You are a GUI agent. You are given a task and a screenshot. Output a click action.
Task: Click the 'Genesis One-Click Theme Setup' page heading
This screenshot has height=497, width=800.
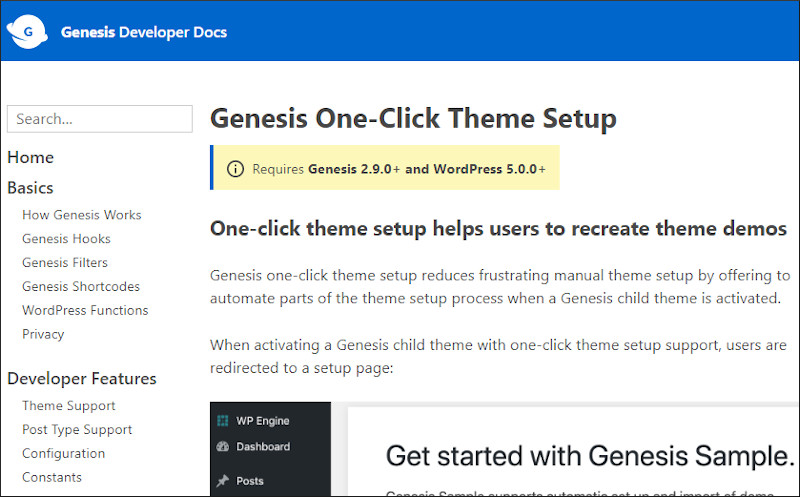[x=413, y=118]
